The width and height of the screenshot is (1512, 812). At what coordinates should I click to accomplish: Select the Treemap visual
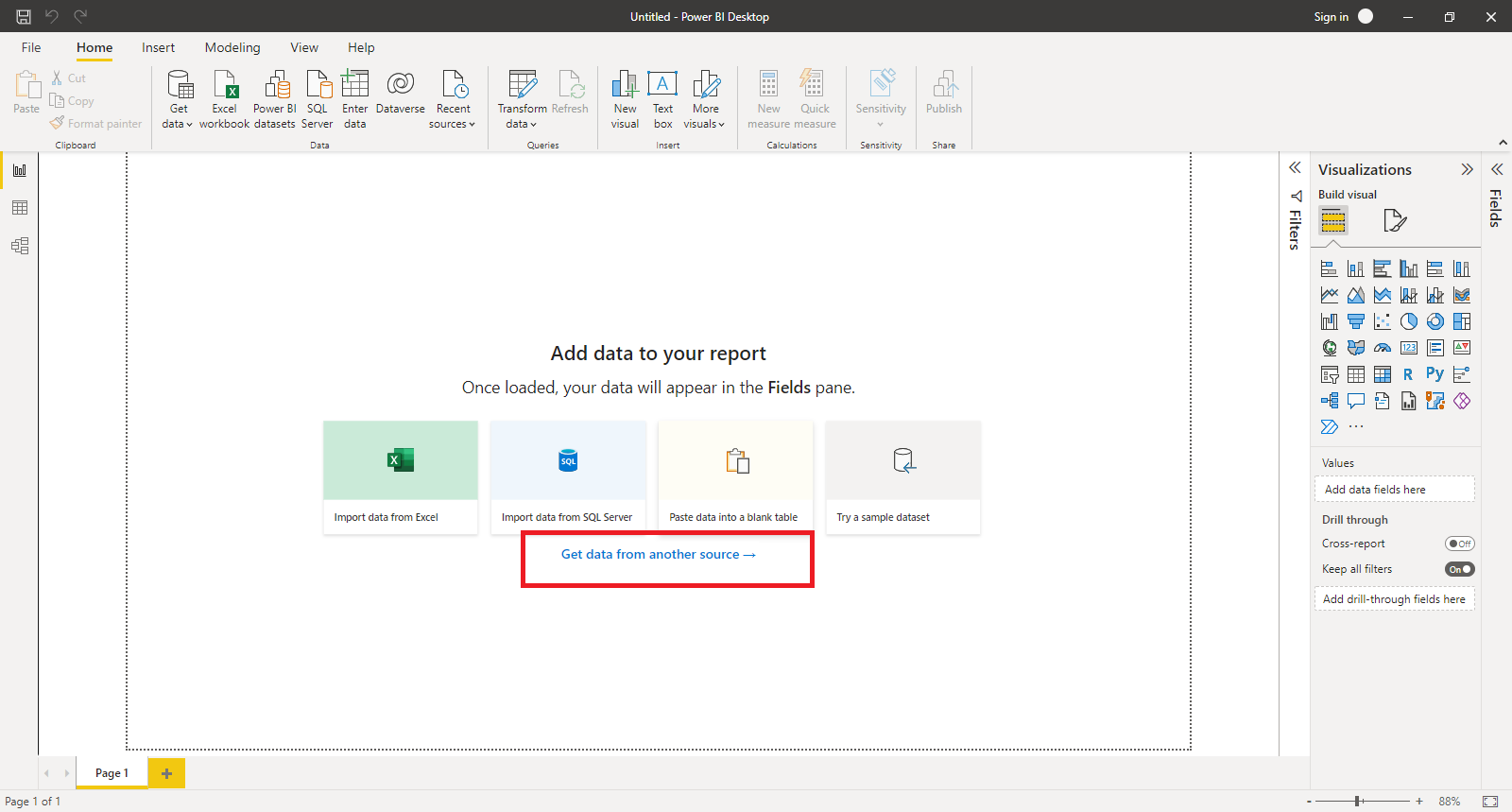click(x=1461, y=321)
